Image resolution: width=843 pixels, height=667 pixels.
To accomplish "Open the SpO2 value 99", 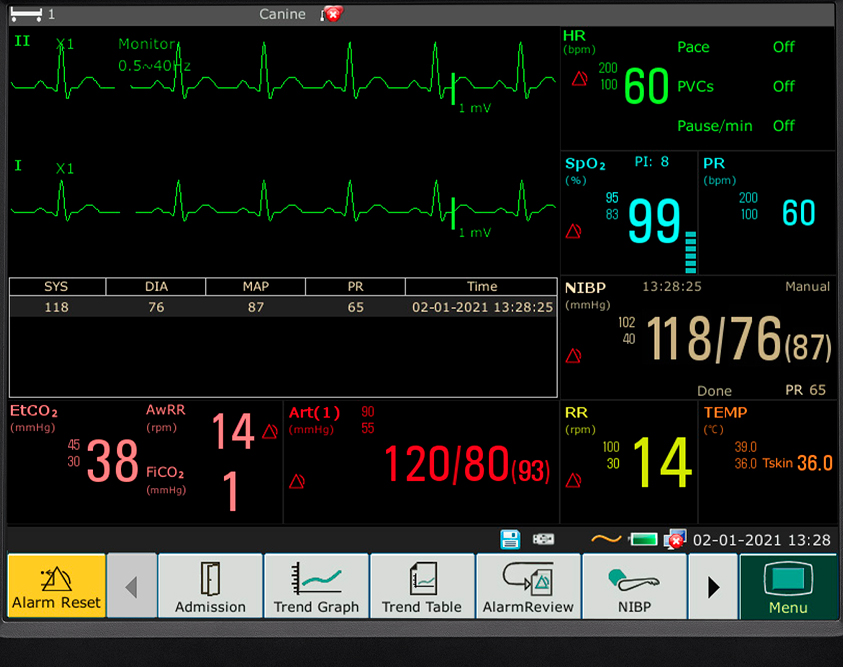I will click(654, 220).
